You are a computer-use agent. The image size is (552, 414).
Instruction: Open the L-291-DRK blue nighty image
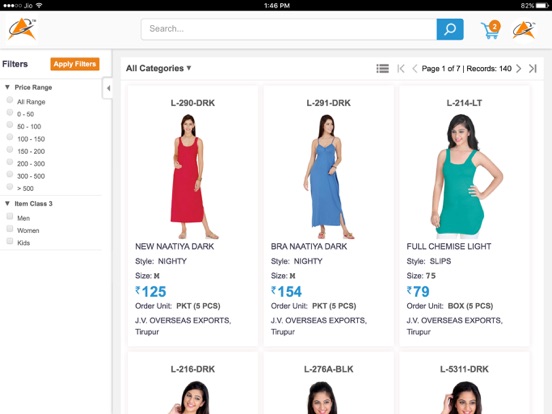[x=328, y=176]
